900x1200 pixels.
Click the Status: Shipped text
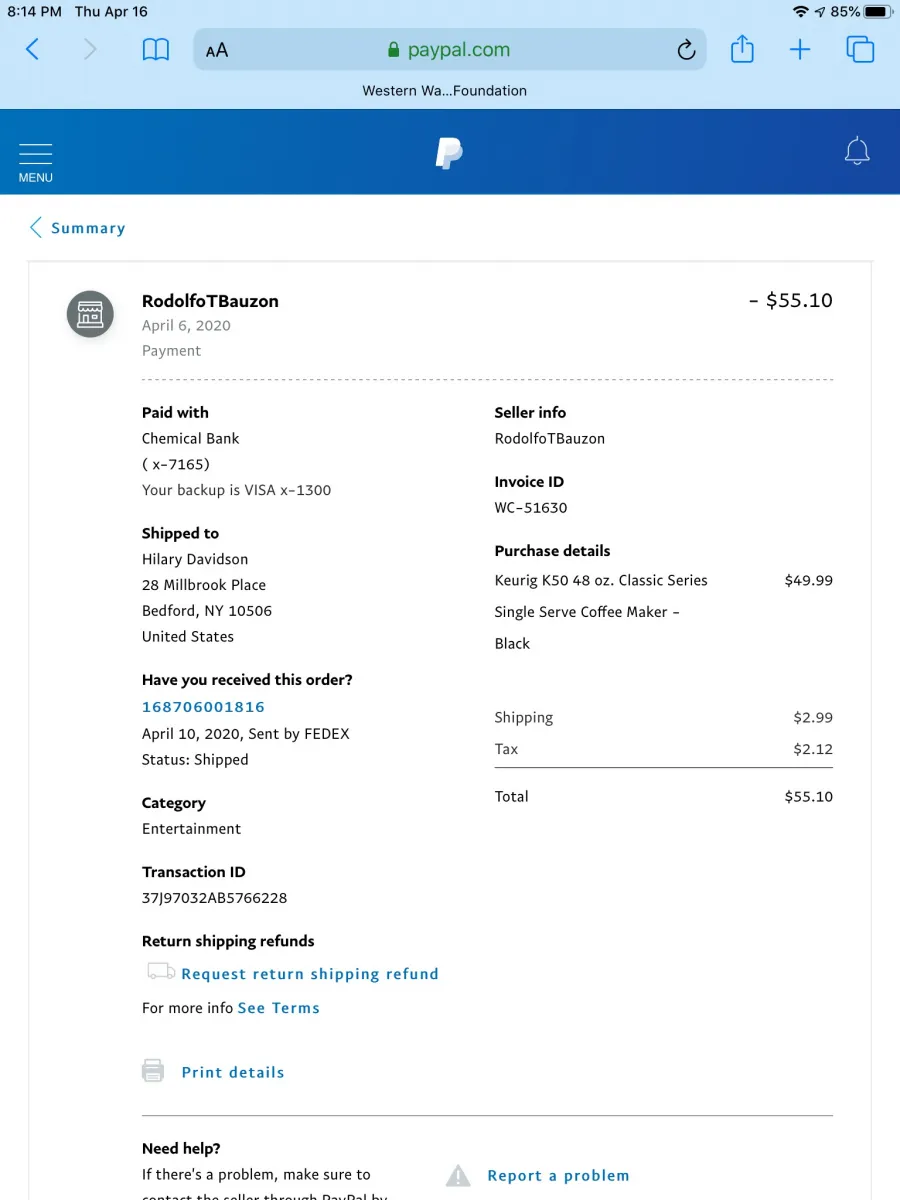coord(195,760)
